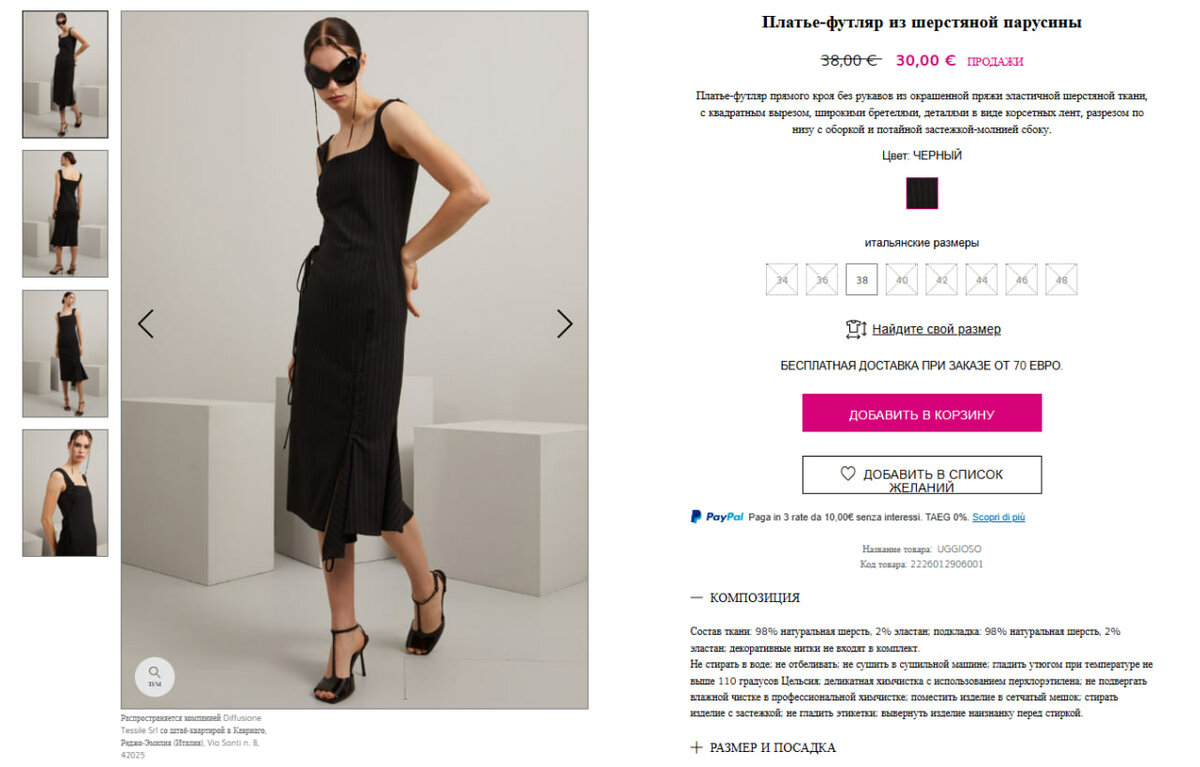Screen dimensions: 1200x767
Task: View the second thumbnail back view
Action: coord(65,214)
